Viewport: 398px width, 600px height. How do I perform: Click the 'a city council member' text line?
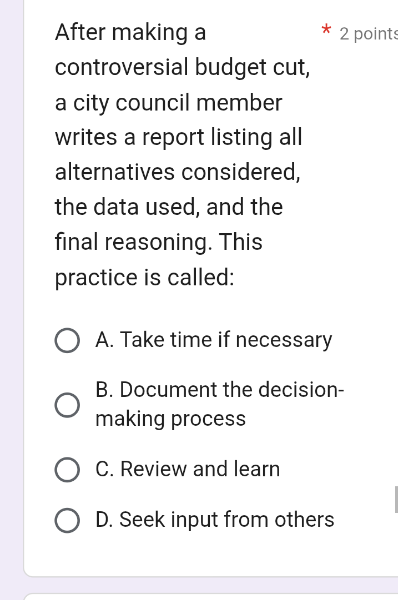point(168,103)
